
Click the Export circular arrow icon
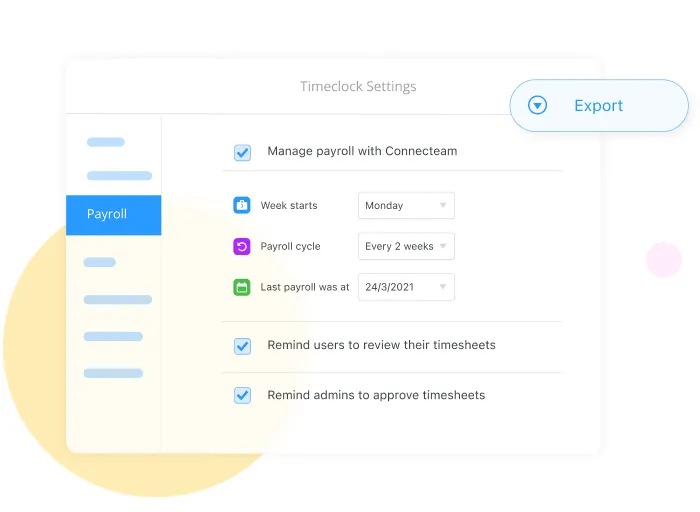tap(538, 105)
